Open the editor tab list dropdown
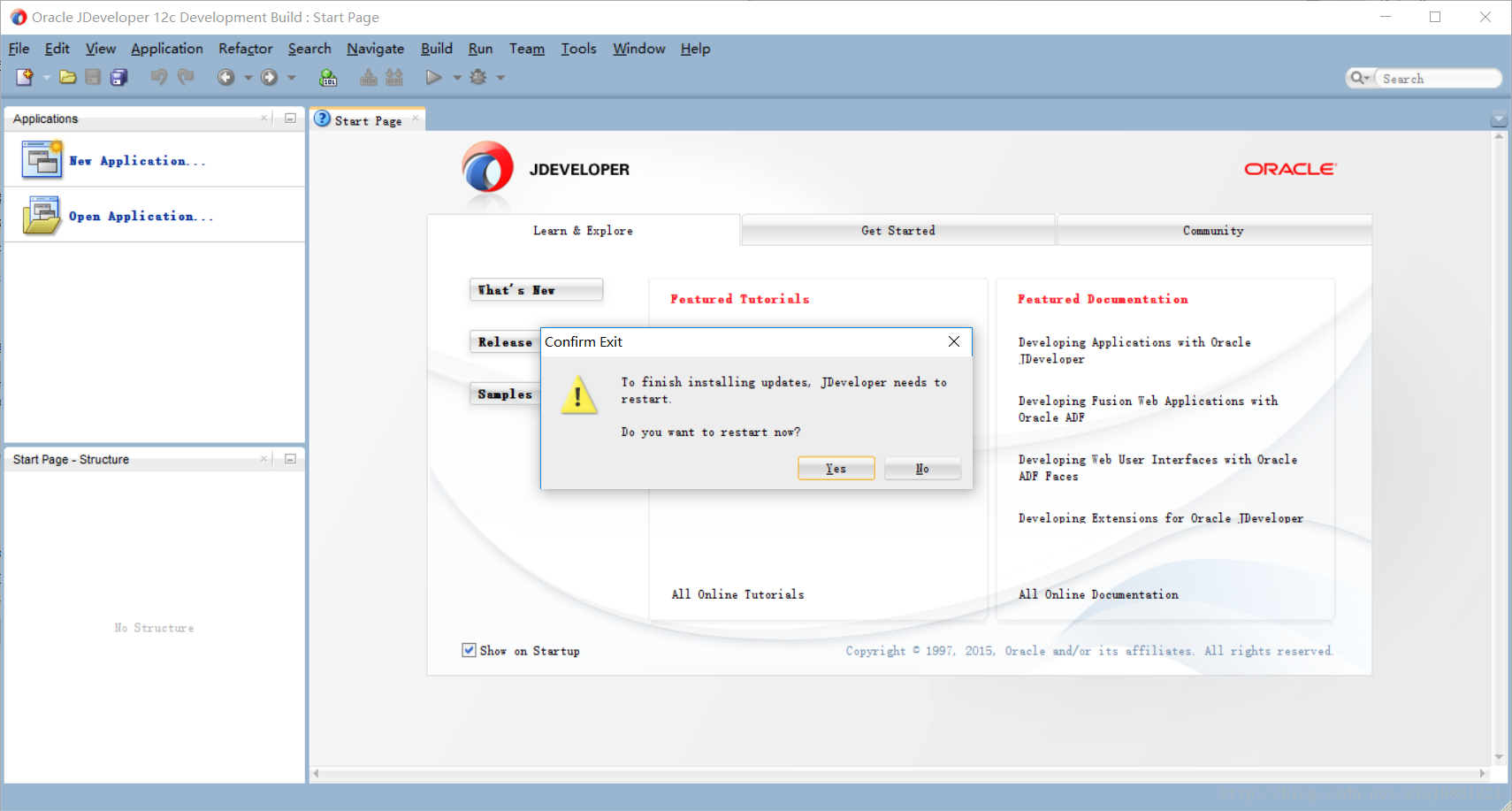 tap(1498, 119)
